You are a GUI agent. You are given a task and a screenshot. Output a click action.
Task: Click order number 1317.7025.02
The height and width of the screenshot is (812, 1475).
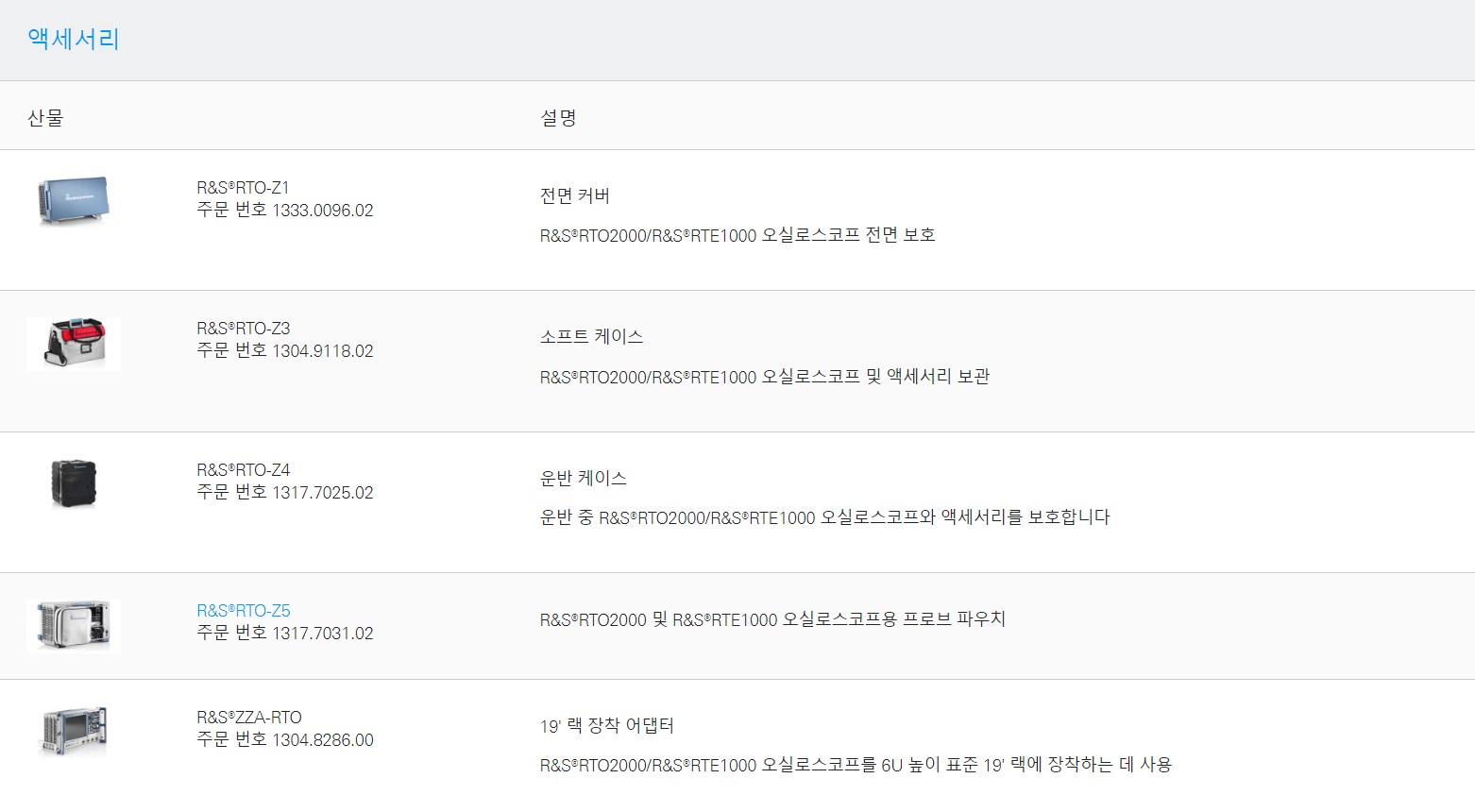click(323, 493)
